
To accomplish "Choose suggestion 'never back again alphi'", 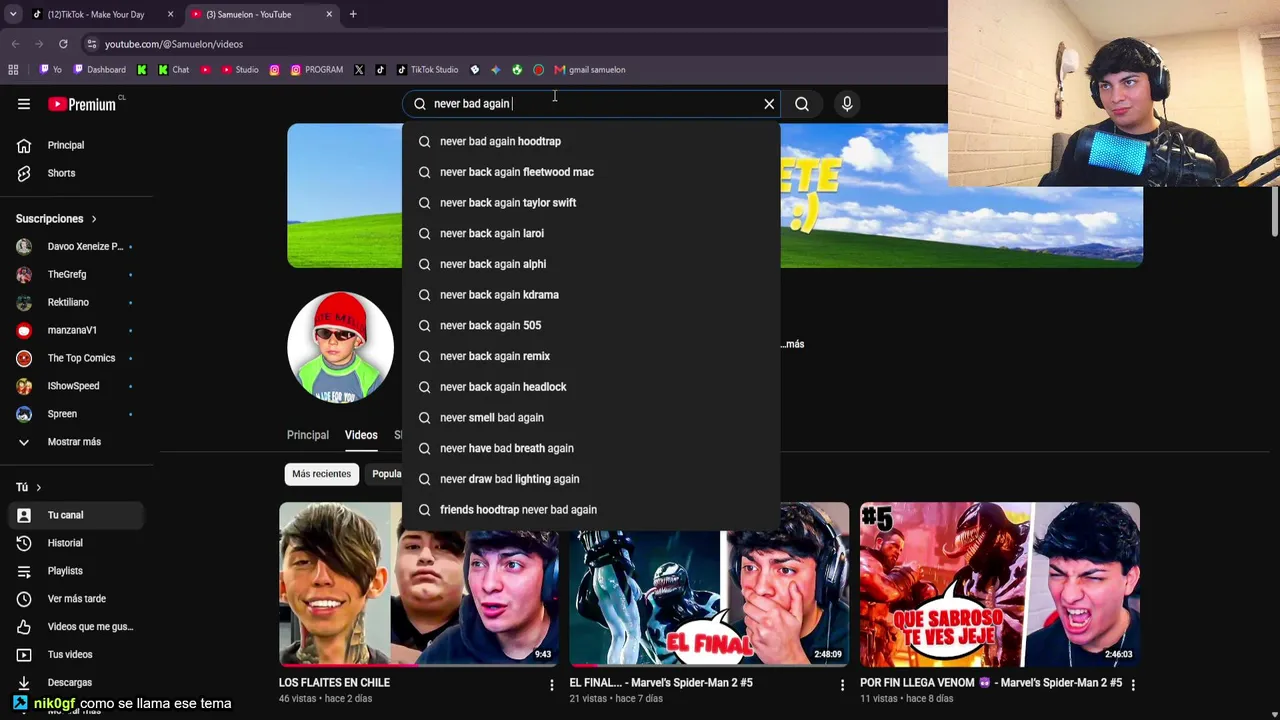I will point(591,264).
